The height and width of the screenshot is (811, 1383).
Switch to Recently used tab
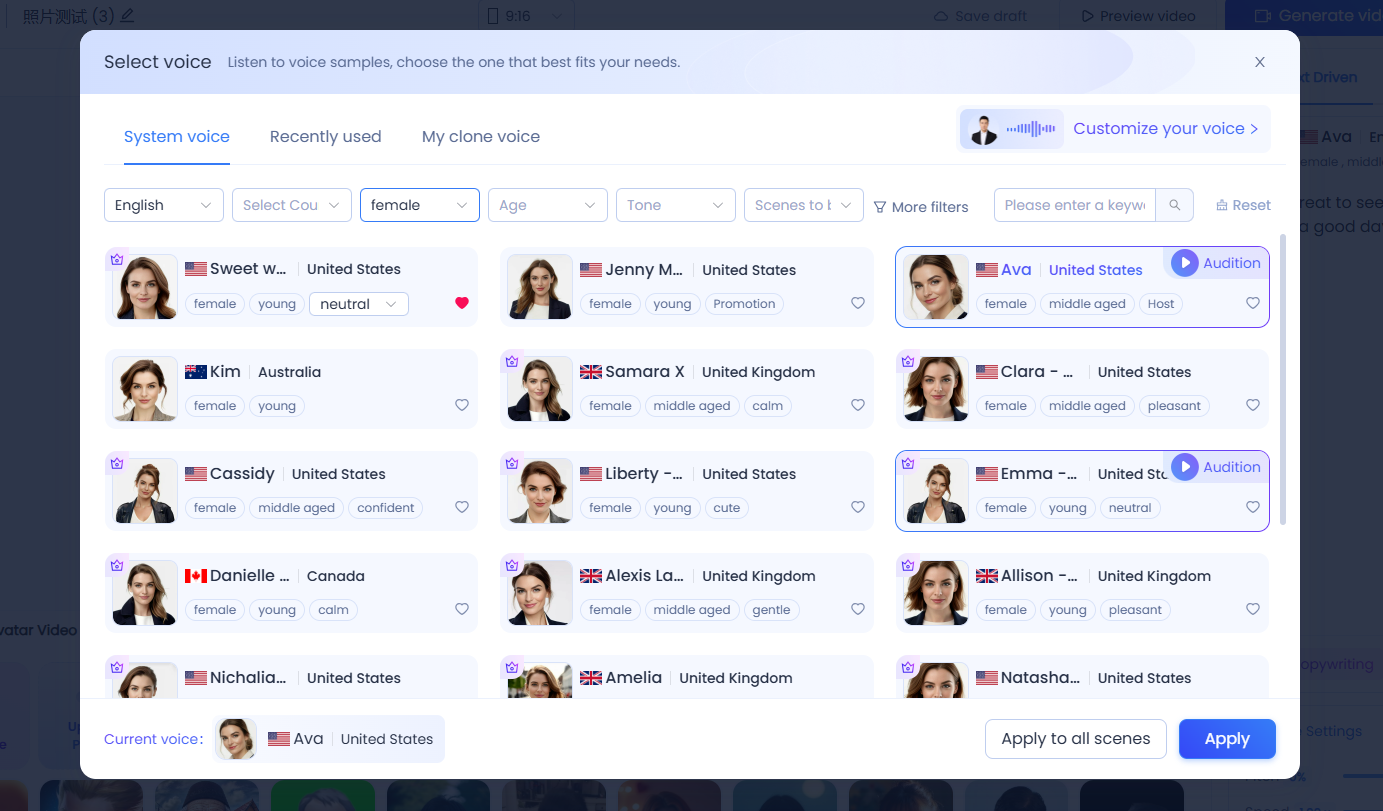tap(325, 137)
